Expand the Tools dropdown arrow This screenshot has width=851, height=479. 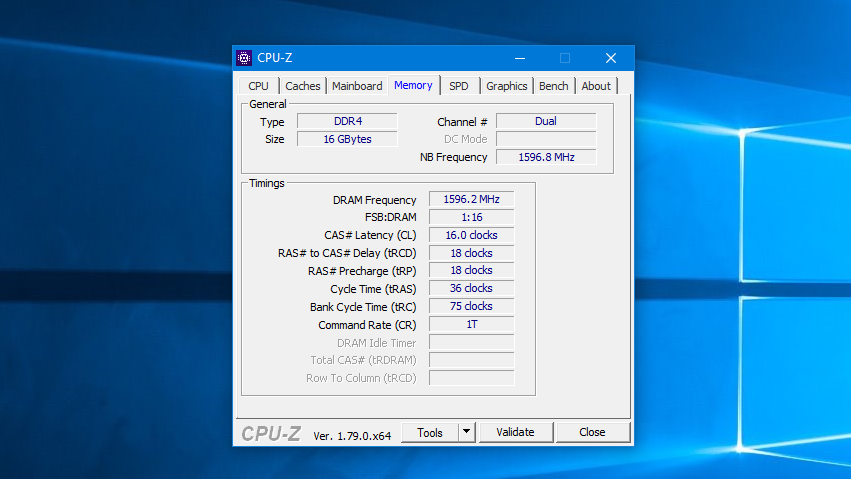(x=466, y=432)
